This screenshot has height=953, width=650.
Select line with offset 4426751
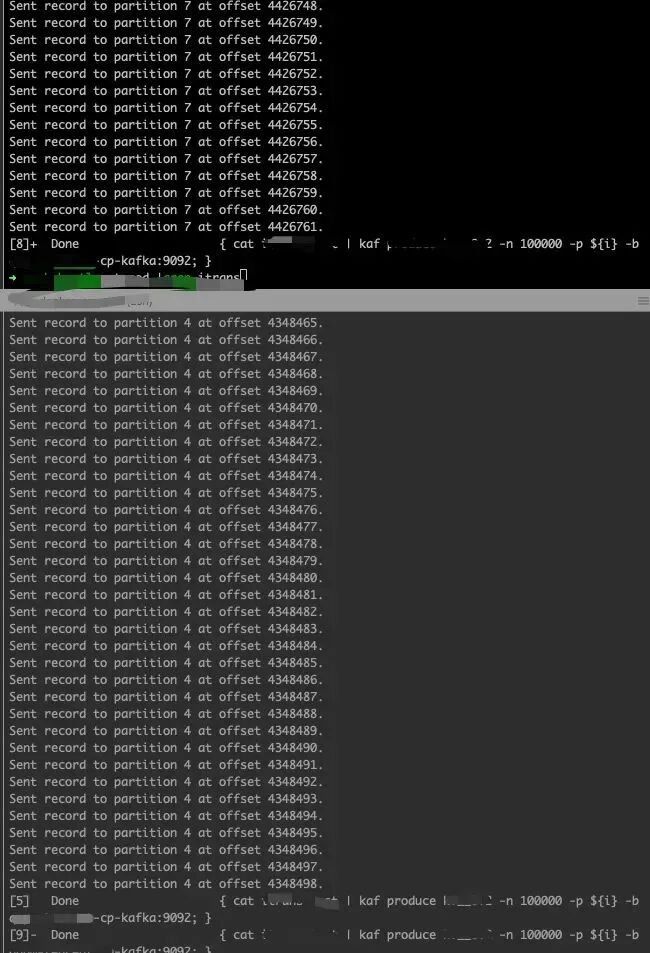pos(166,57)
